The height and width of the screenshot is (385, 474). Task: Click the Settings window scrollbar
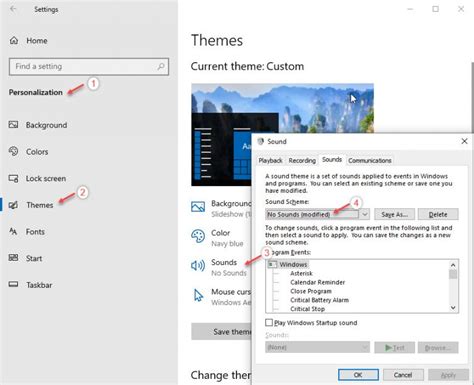click(472, 97)
